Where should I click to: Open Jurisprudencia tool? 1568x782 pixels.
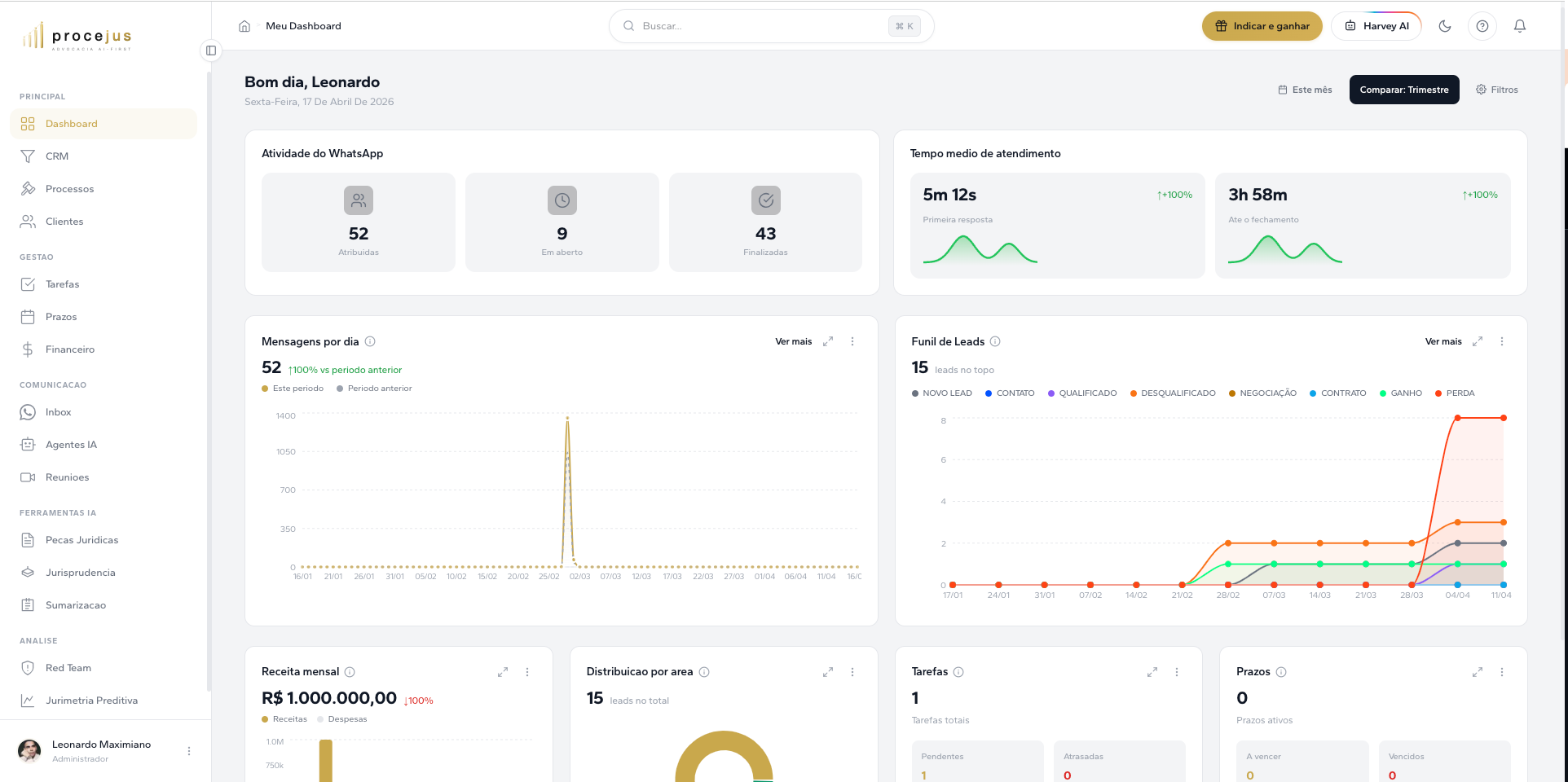[x=104, y=573]
